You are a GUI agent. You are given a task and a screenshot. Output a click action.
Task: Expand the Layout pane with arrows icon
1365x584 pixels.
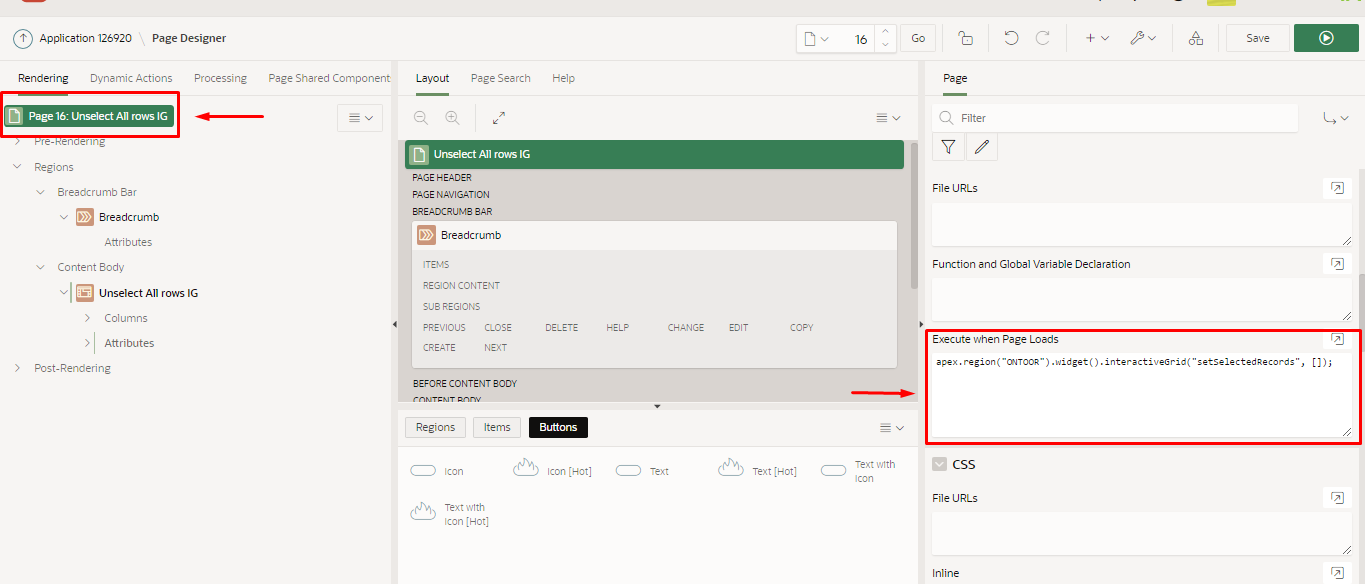tap(499, 118)
